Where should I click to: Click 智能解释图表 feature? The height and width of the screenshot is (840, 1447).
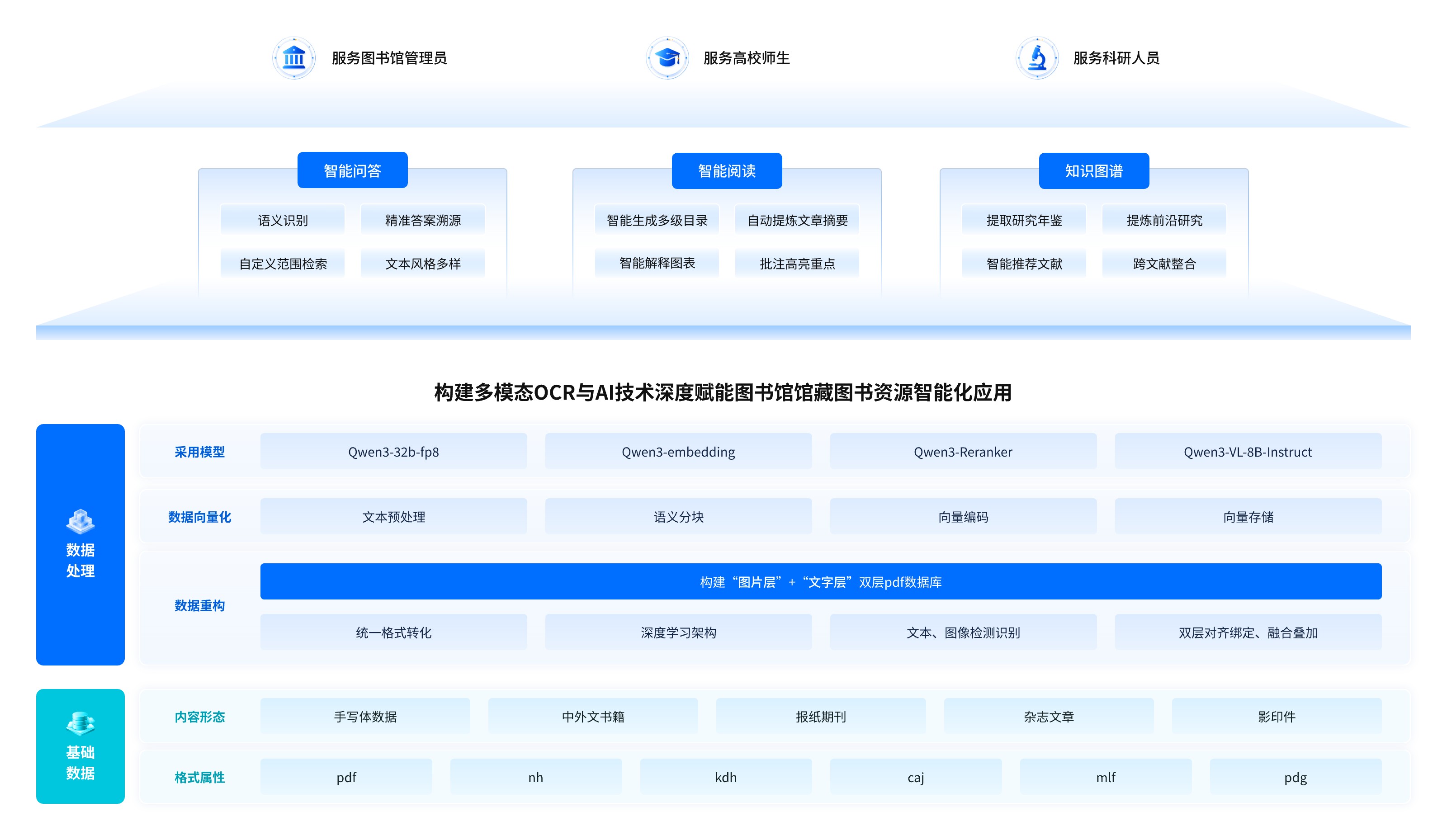657,263
